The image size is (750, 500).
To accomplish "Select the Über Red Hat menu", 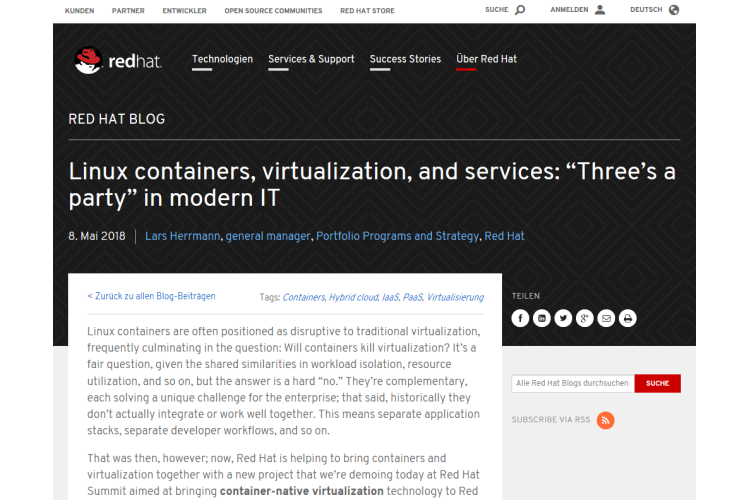I will click(x=486, y=59).
